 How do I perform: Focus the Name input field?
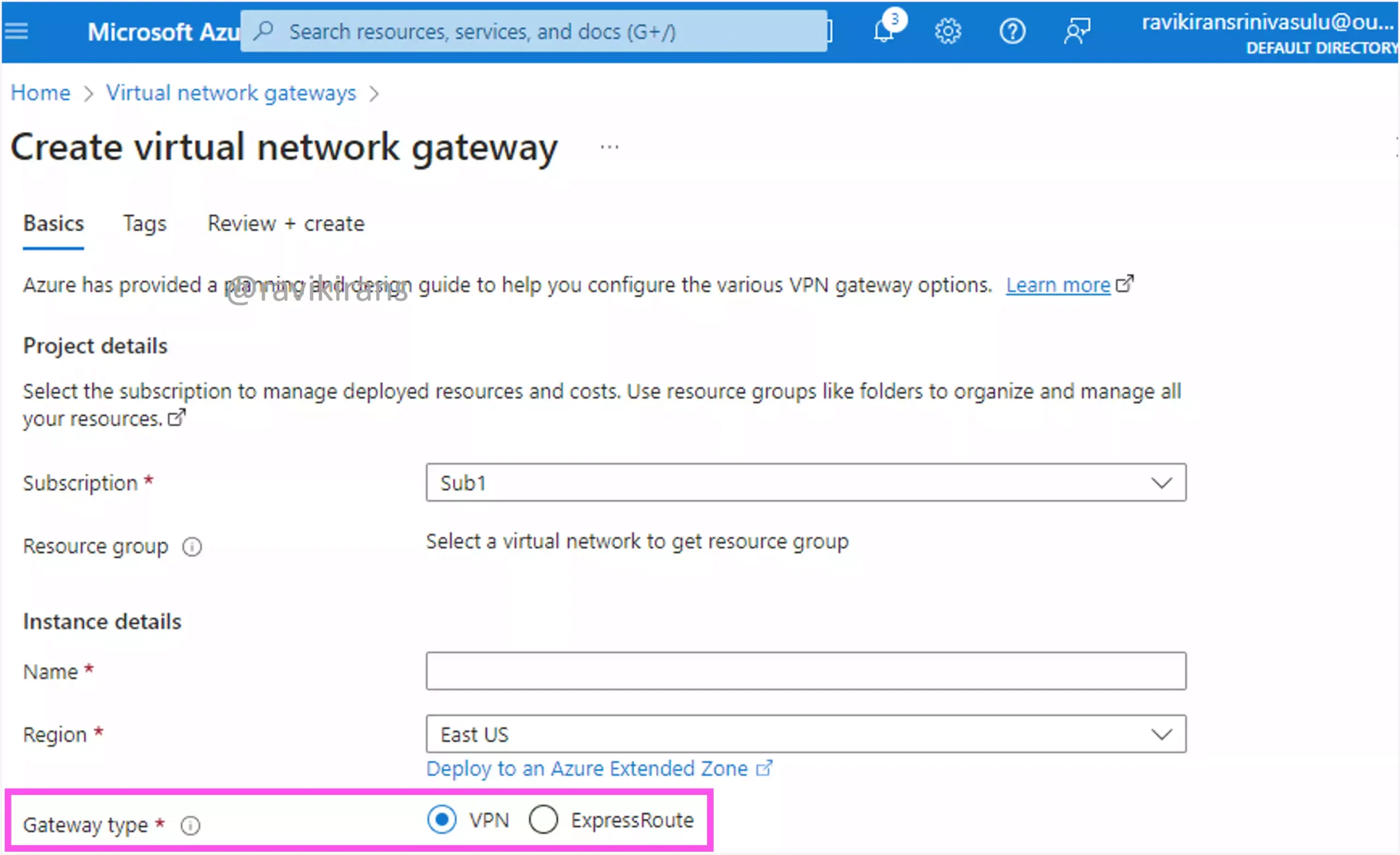(x=806, y=671)
